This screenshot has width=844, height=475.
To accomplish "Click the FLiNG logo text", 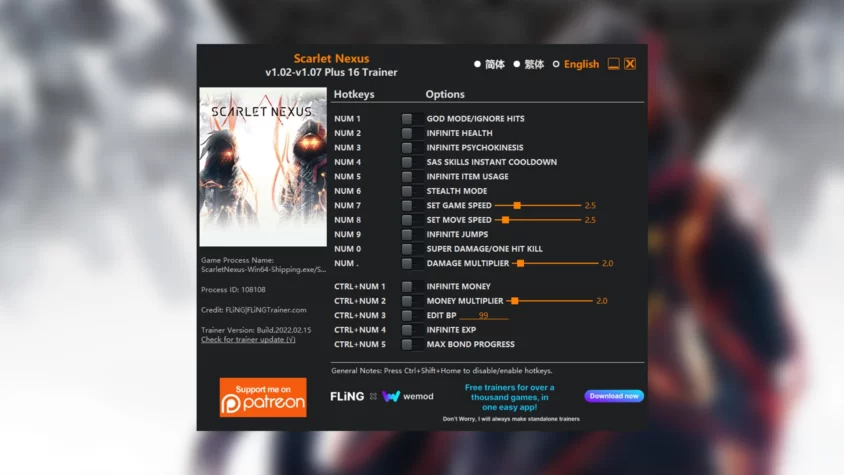I will coord(347,396).
